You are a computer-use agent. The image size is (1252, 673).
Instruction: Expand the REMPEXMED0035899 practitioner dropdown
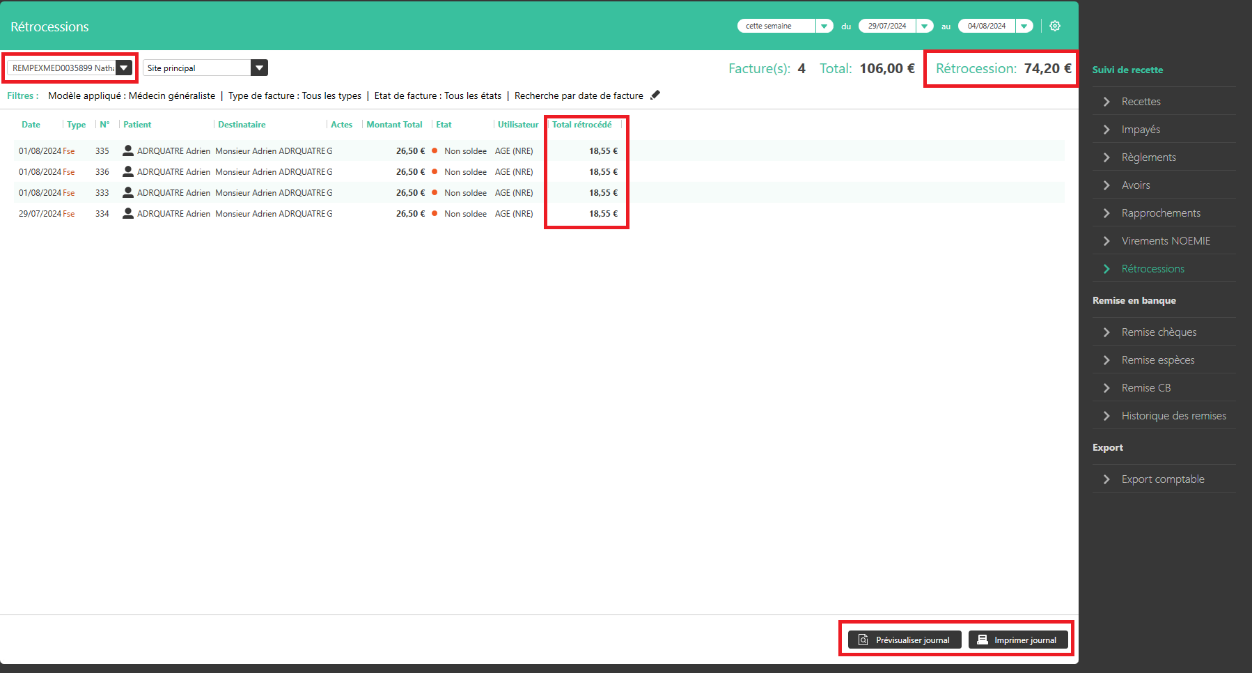coord(124,68)
